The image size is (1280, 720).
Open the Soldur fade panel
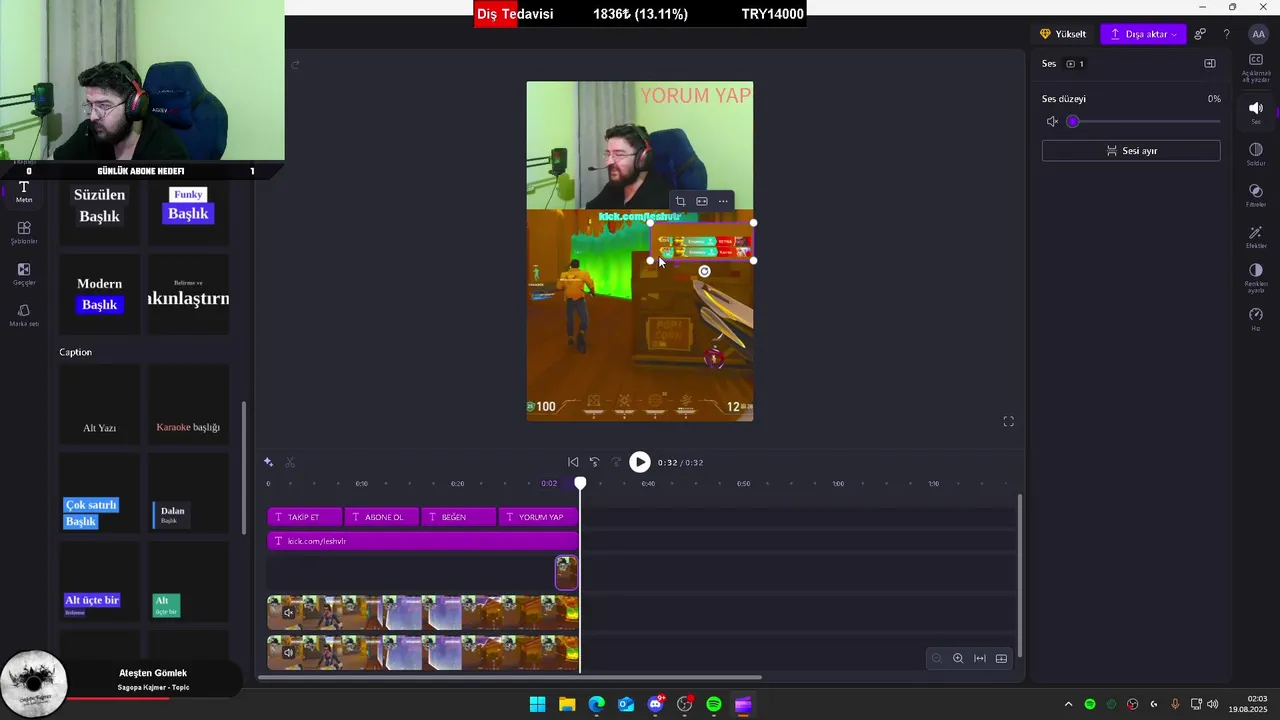(1256, 154)
